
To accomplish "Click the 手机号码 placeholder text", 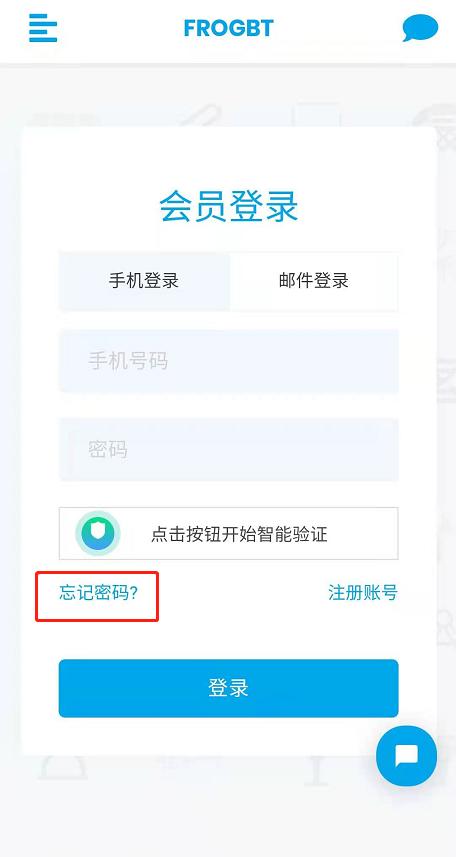I will pyautogui.click(x=128, y=361).
